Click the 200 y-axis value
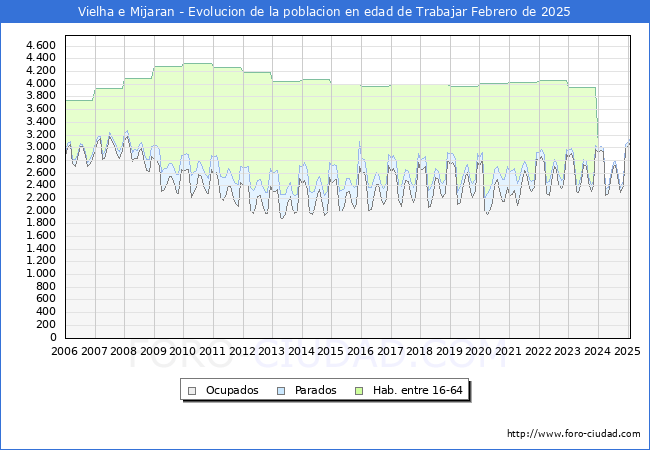650x450 pixels. pyautogui.click(x=46, y=324)
